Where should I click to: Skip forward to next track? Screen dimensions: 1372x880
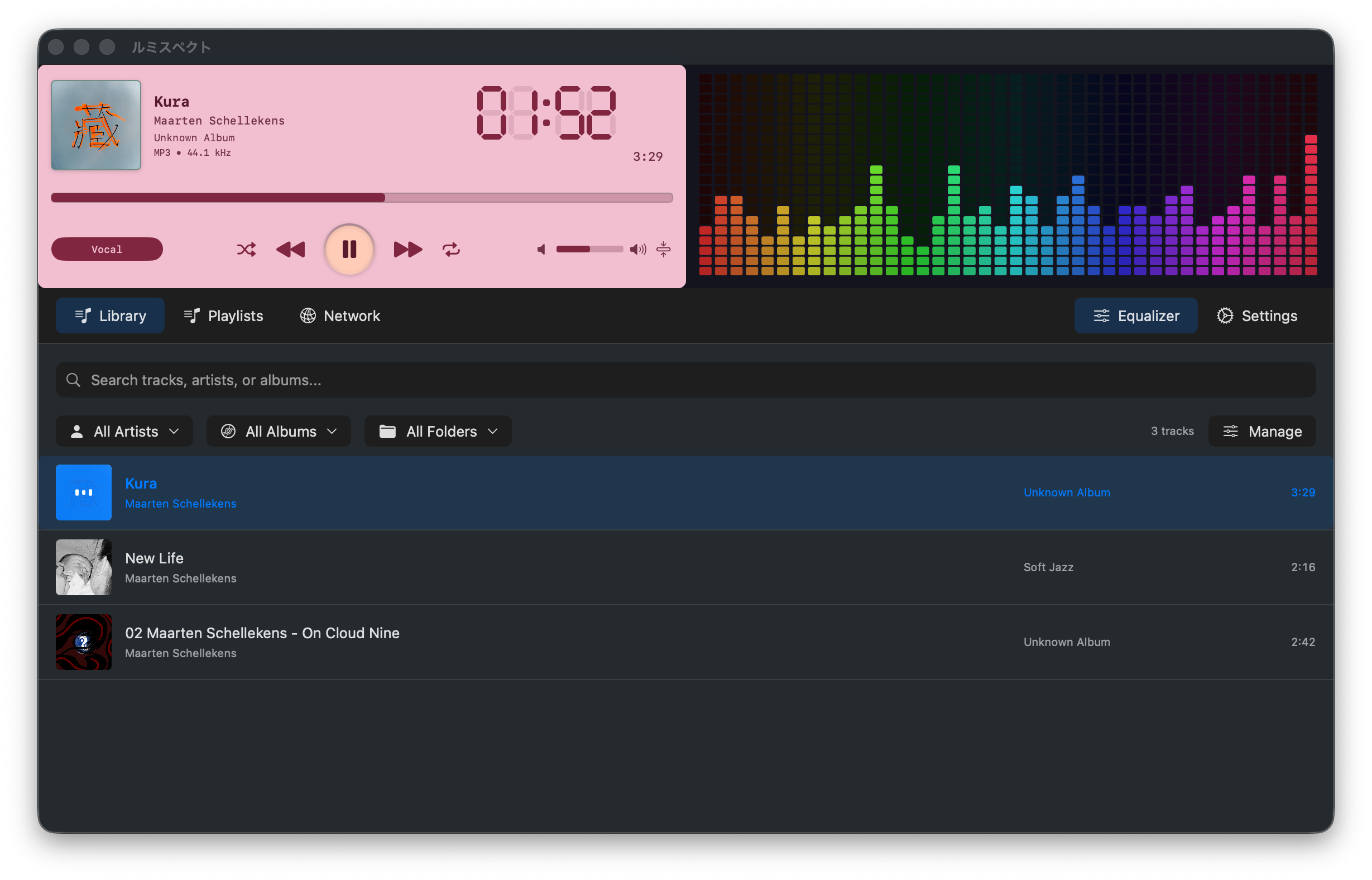[408, 250]
